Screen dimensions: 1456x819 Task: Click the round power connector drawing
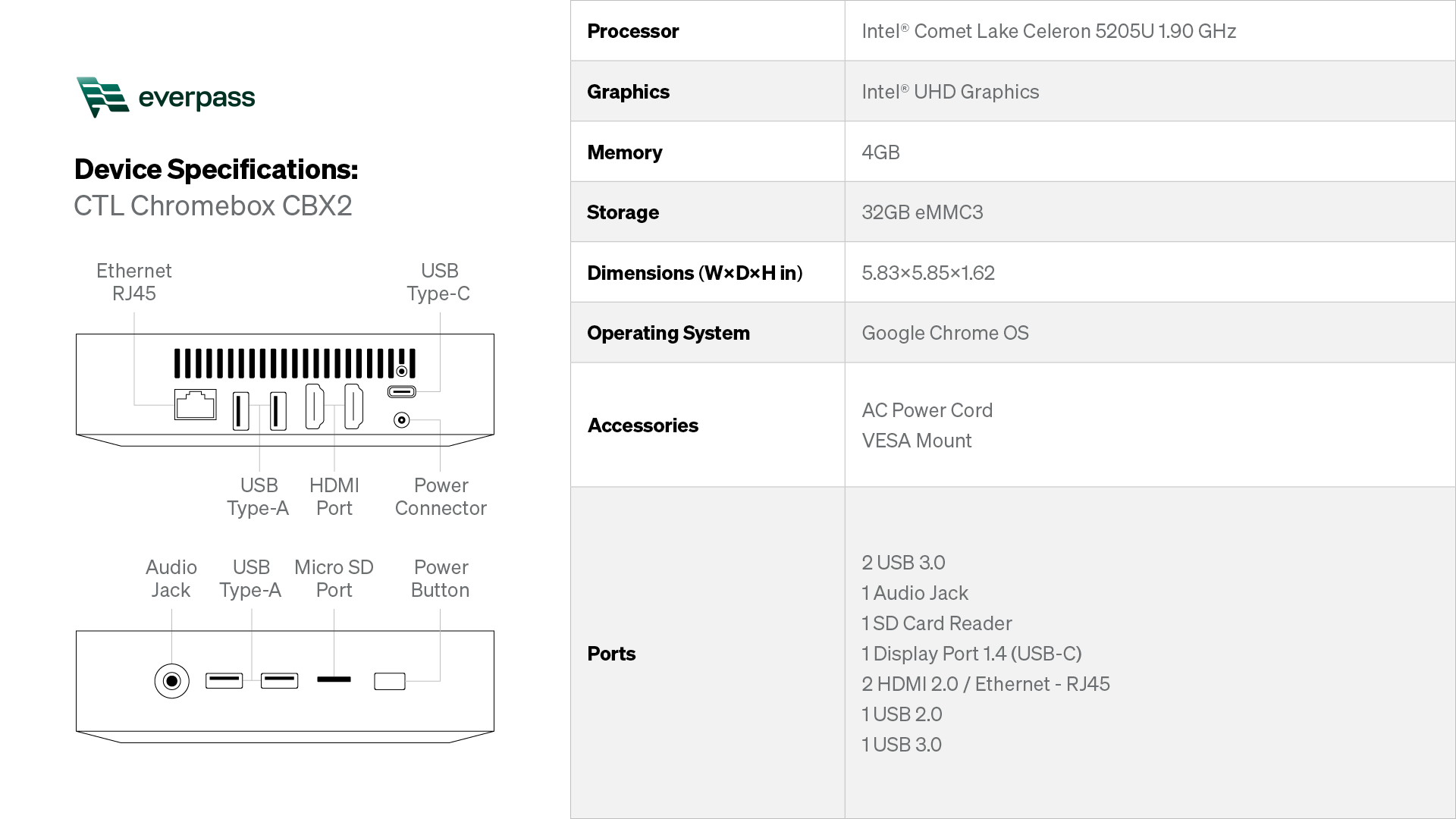(x=402, y=419)
